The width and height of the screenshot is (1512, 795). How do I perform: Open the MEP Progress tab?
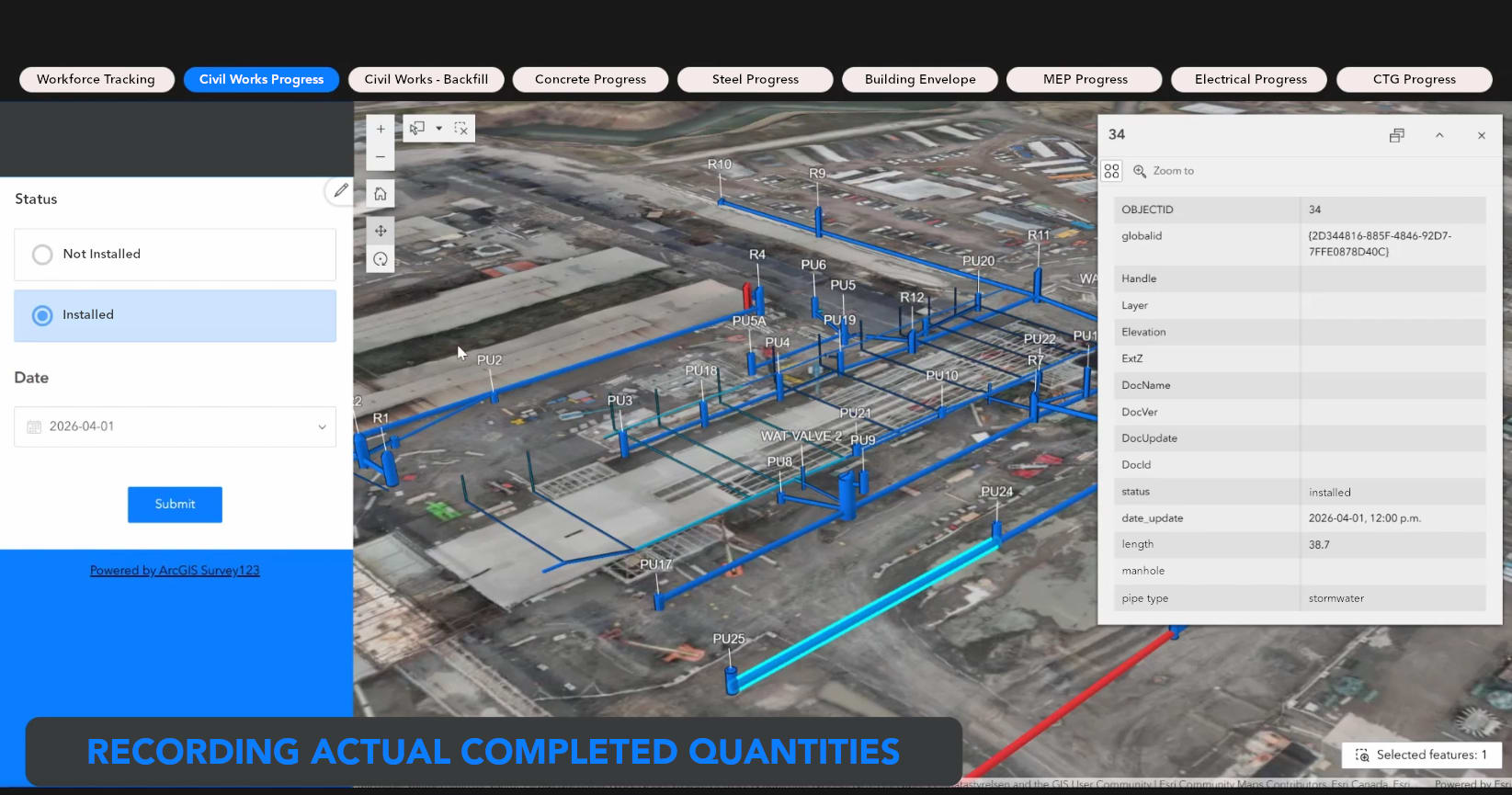point(1085,79)
